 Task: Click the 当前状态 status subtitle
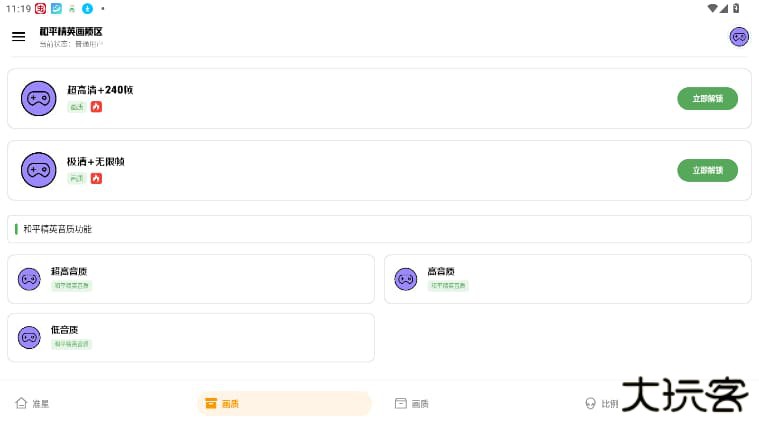pos(71,44)
